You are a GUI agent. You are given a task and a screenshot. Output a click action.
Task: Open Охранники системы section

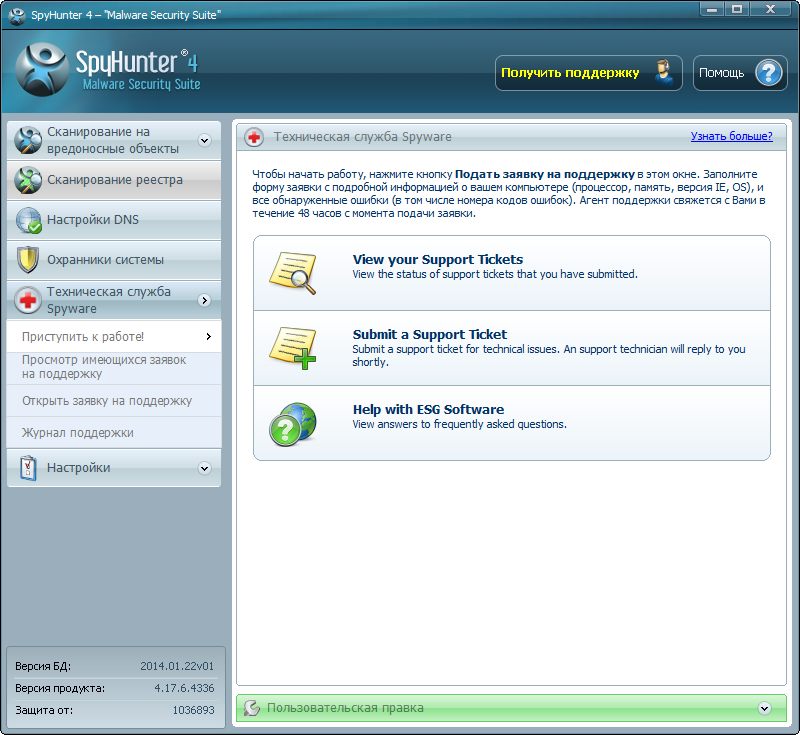[114, 260]
